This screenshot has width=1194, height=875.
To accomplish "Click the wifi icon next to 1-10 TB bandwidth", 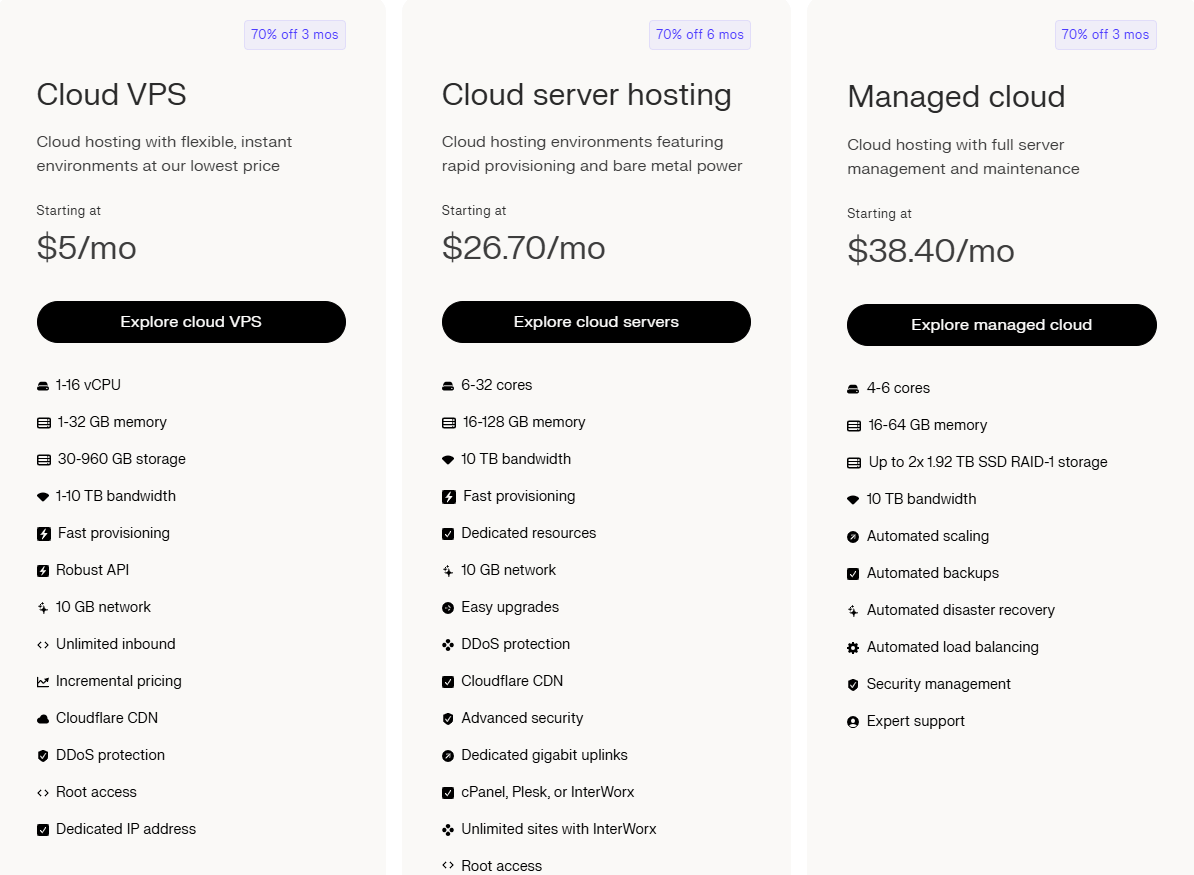I will pos(44,497).
